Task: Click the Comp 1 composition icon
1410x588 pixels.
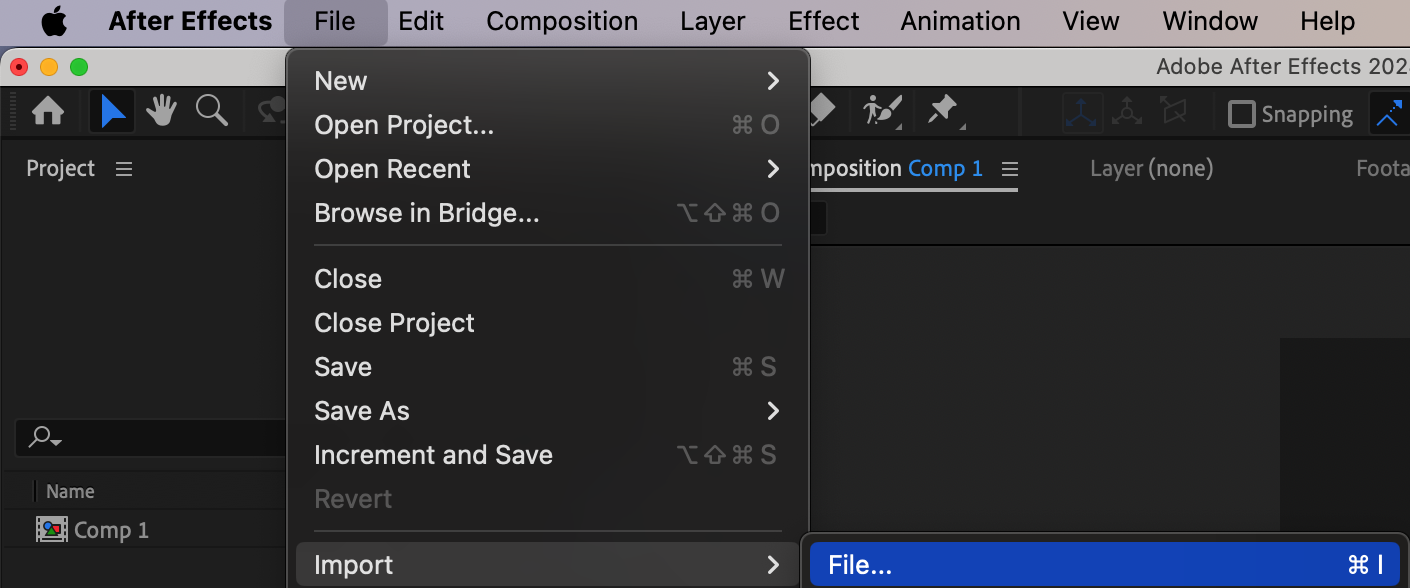Action: coord(51,530)
